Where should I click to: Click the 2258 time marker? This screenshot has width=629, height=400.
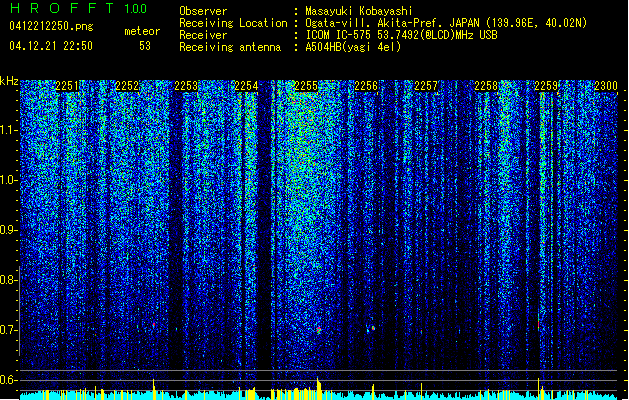click(x=486, y=86)
